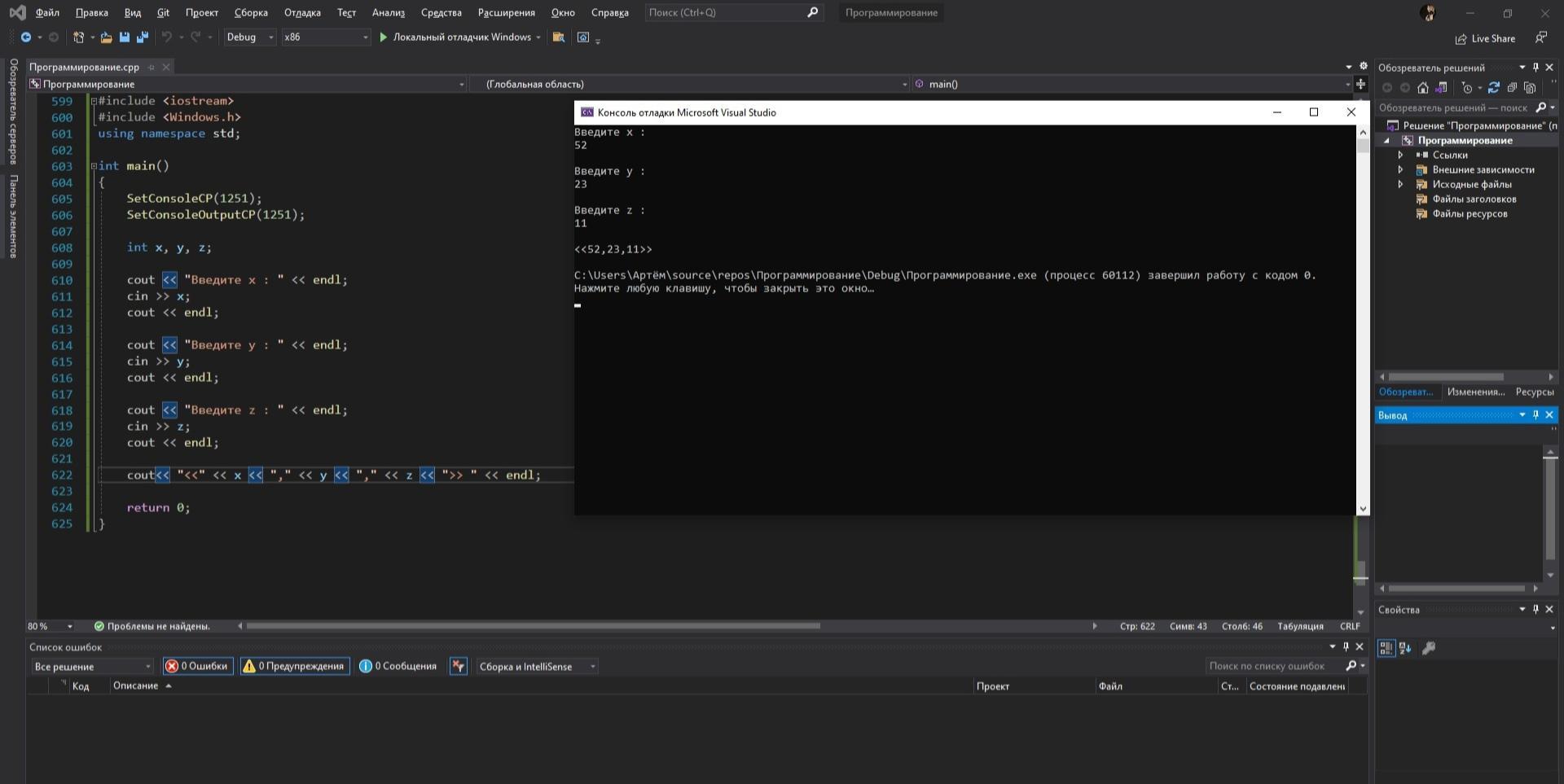Click the blue Sync icon in Solution Explorer
Screen dimensions: 1564x784
[1493, 88]
